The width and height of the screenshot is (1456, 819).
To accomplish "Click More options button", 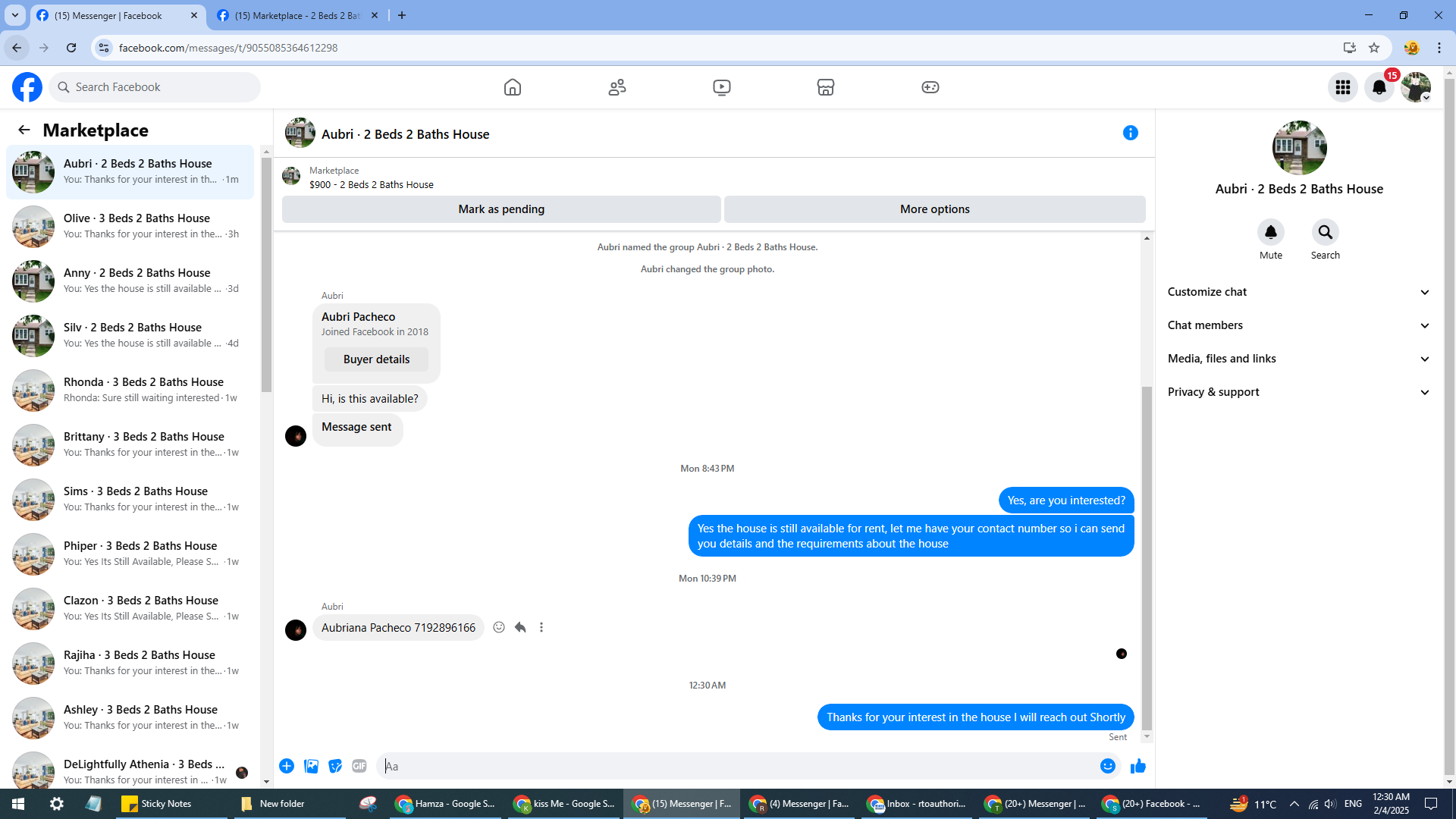I will [935, 209].
